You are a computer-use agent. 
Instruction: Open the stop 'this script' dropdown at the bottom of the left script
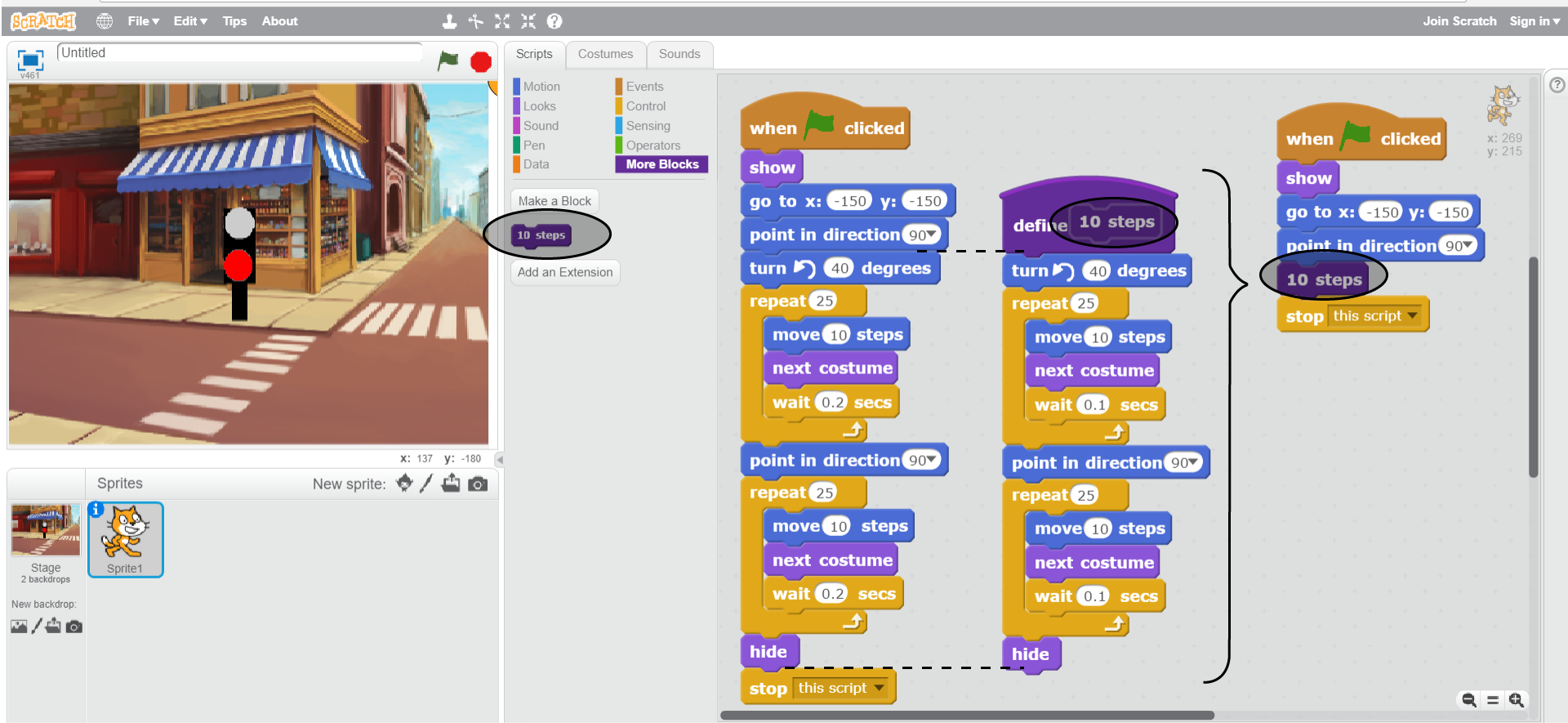879,688
